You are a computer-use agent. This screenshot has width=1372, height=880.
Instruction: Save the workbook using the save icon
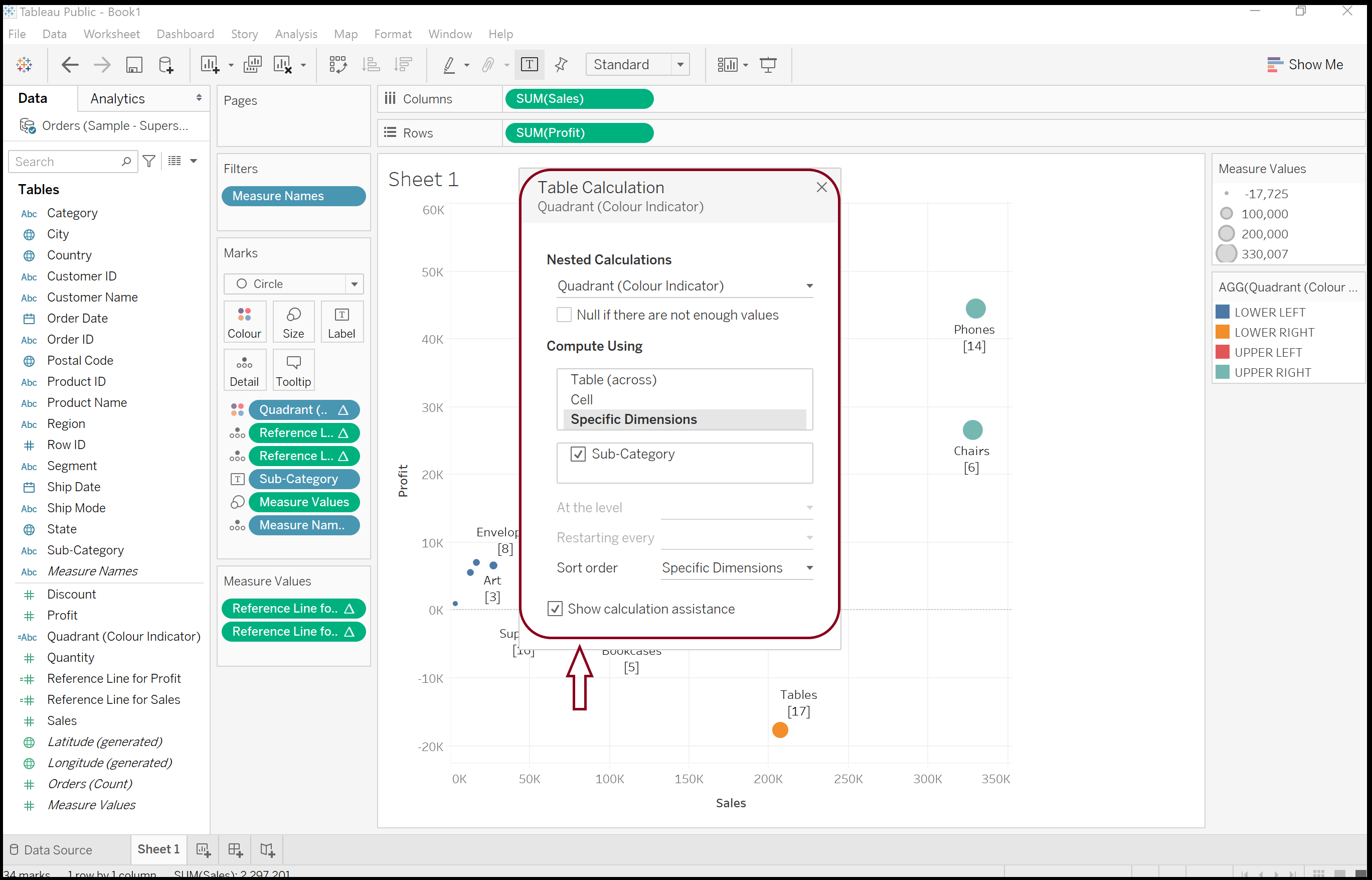[134, 65]
